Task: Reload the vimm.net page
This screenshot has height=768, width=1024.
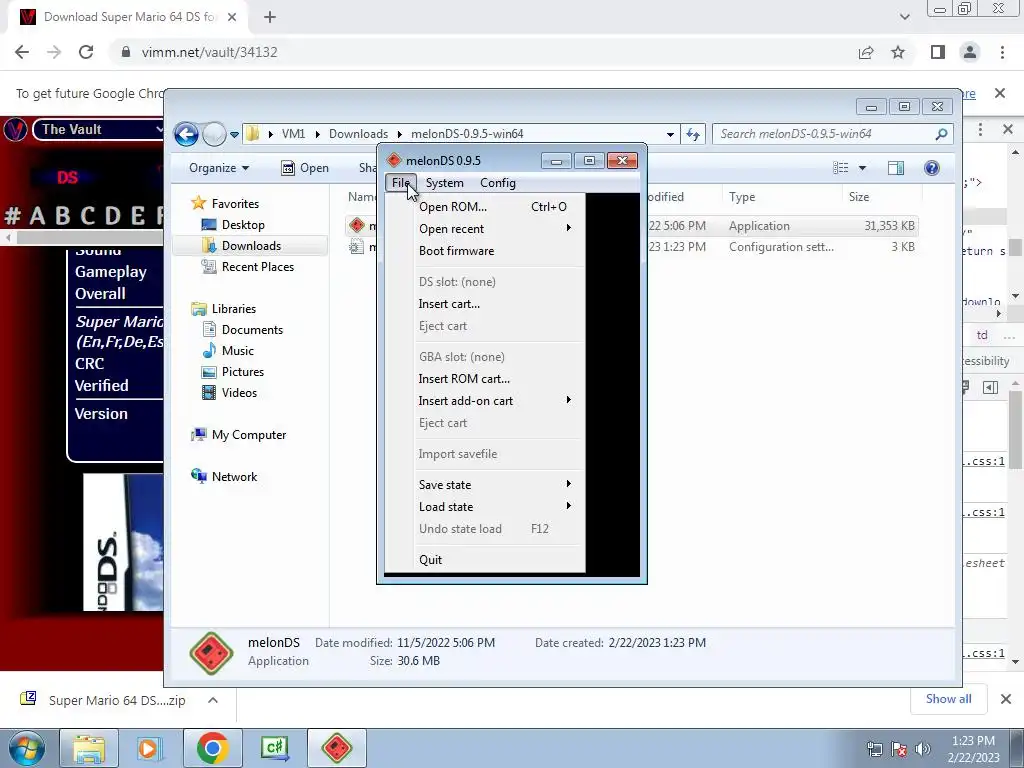Action: pos(86,52)
